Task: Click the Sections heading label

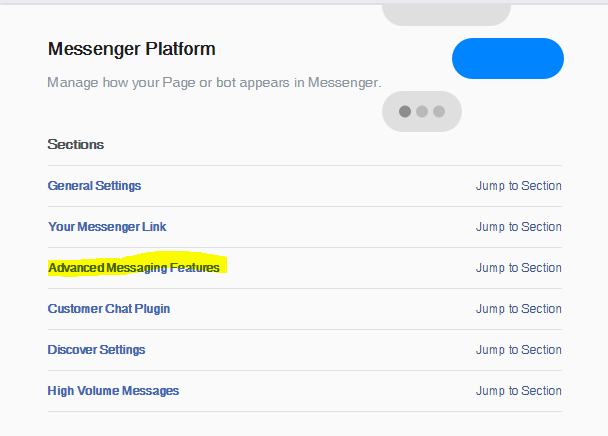Action: tap(76, 145)
